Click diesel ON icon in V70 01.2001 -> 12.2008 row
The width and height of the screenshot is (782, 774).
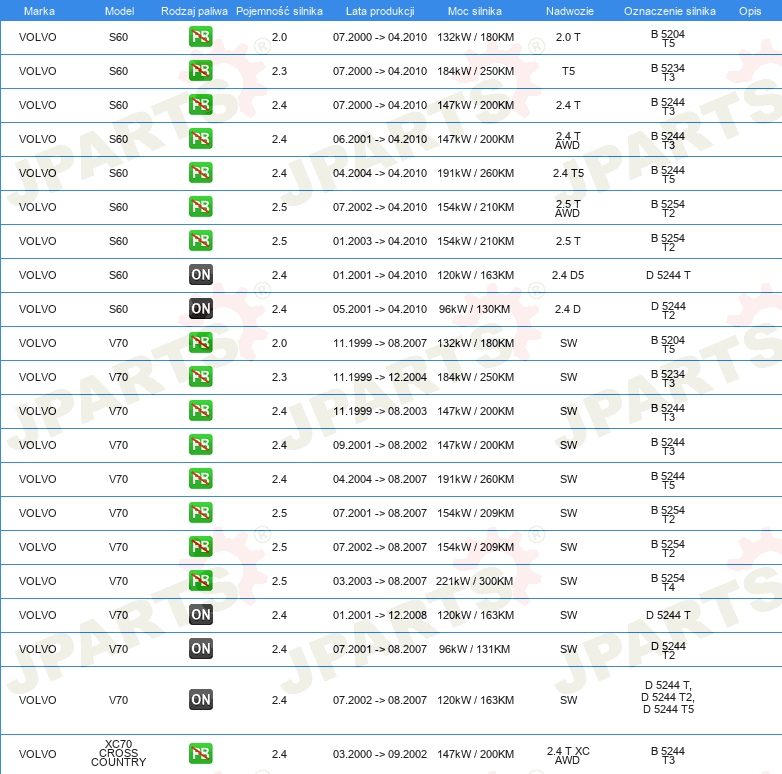201,614
